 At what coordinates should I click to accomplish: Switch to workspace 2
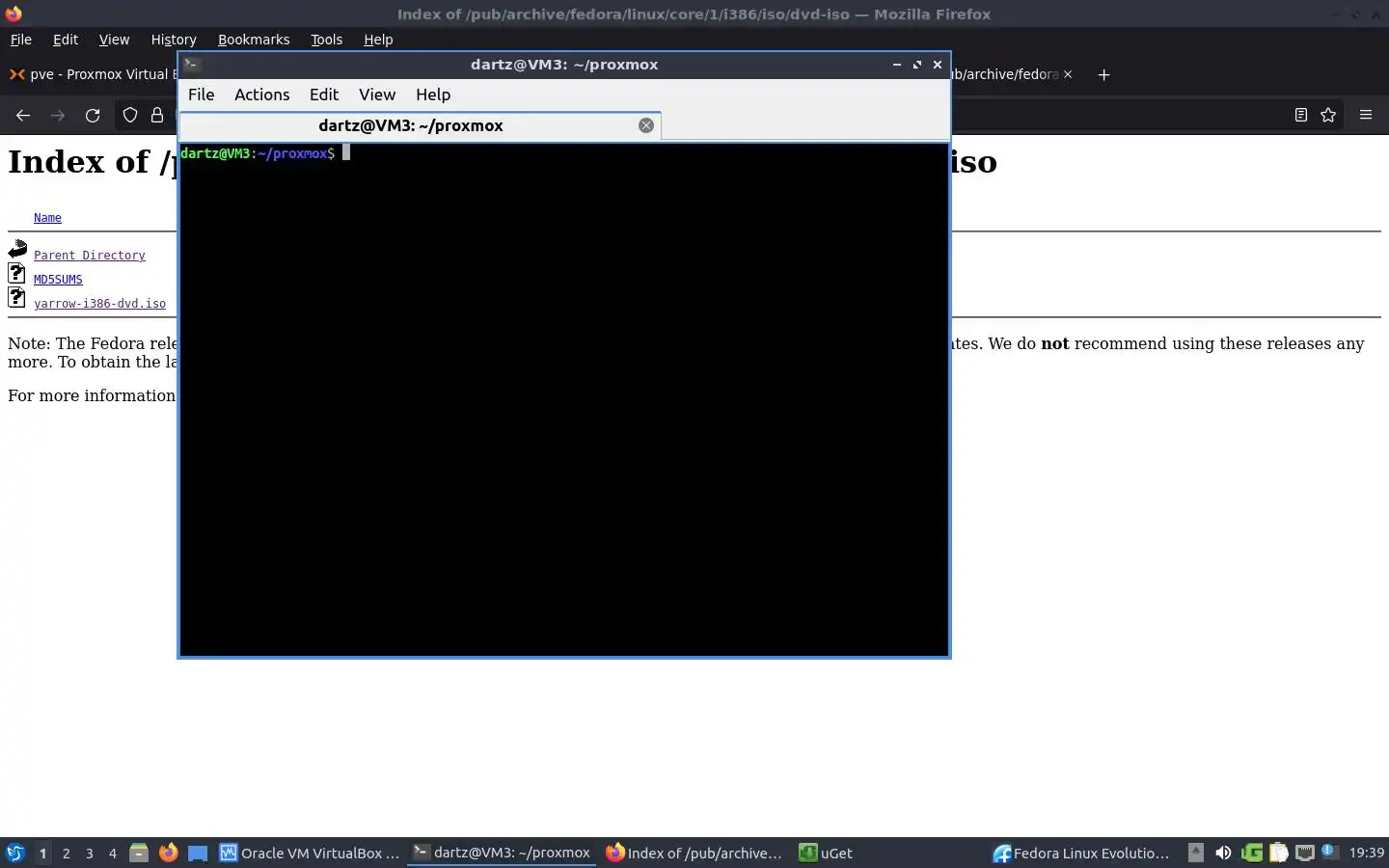[x=66, y=853]
